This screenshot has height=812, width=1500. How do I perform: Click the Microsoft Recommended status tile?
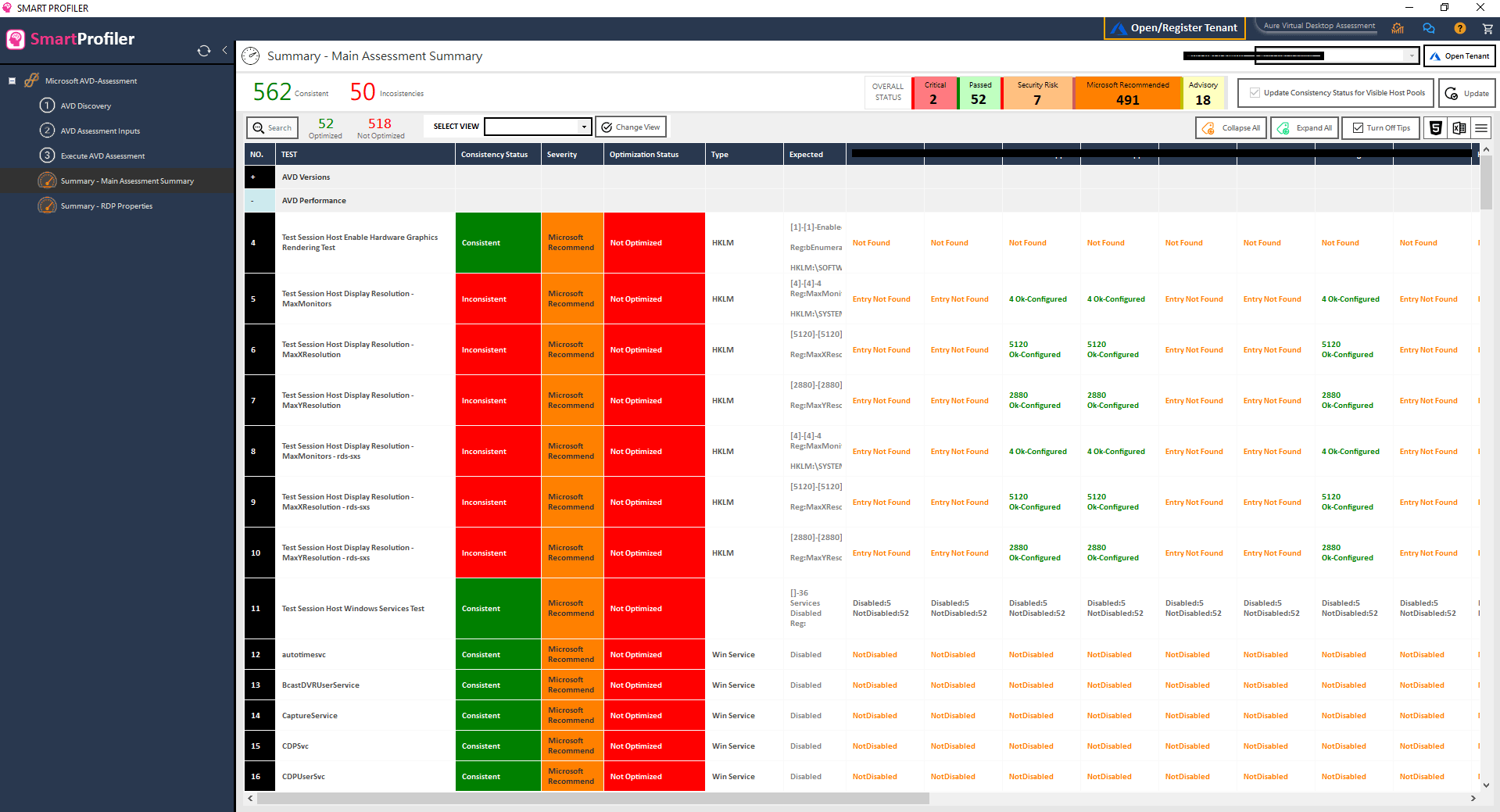pyautogui.click(x=1128, y=93)
